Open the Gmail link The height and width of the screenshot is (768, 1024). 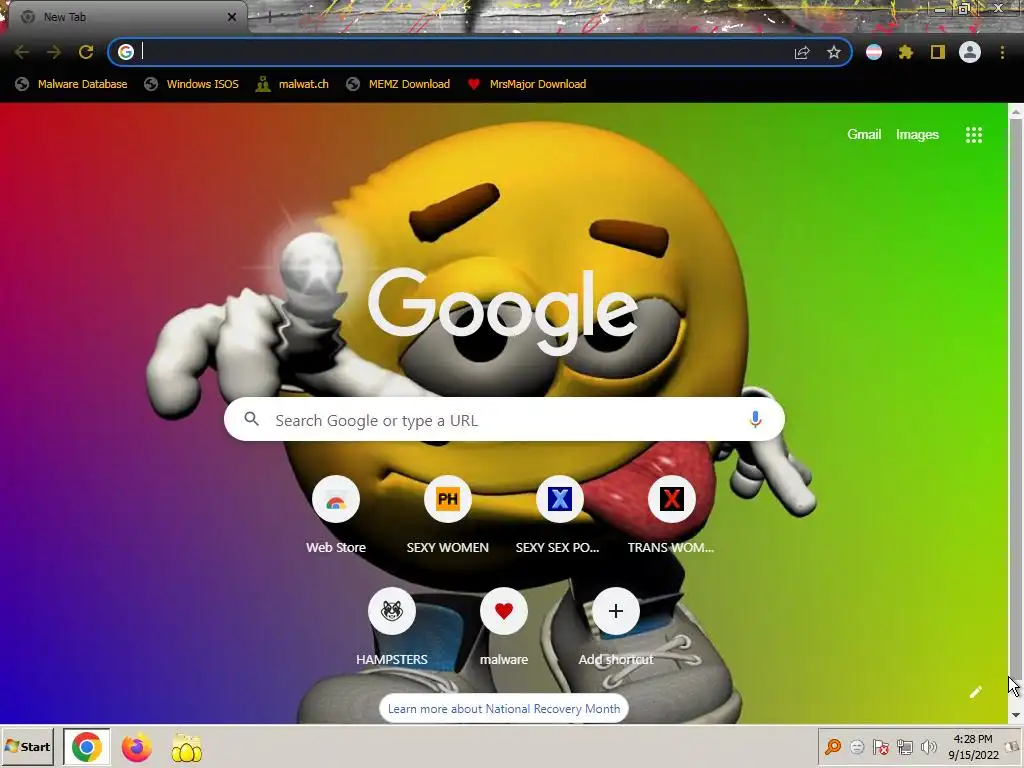pyautogui.click(x=864, y=135)
